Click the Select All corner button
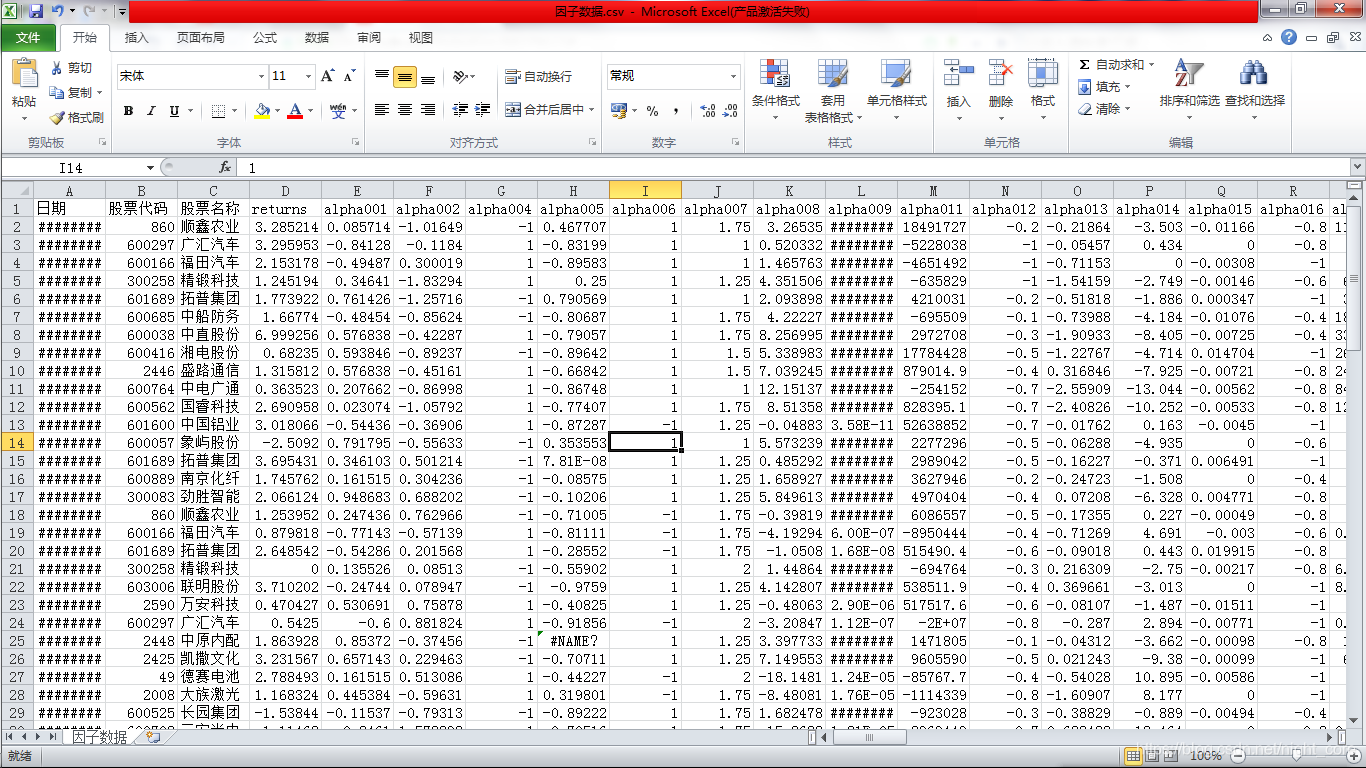This screenshot has height=768, width=1366. [x=17, y=190]
